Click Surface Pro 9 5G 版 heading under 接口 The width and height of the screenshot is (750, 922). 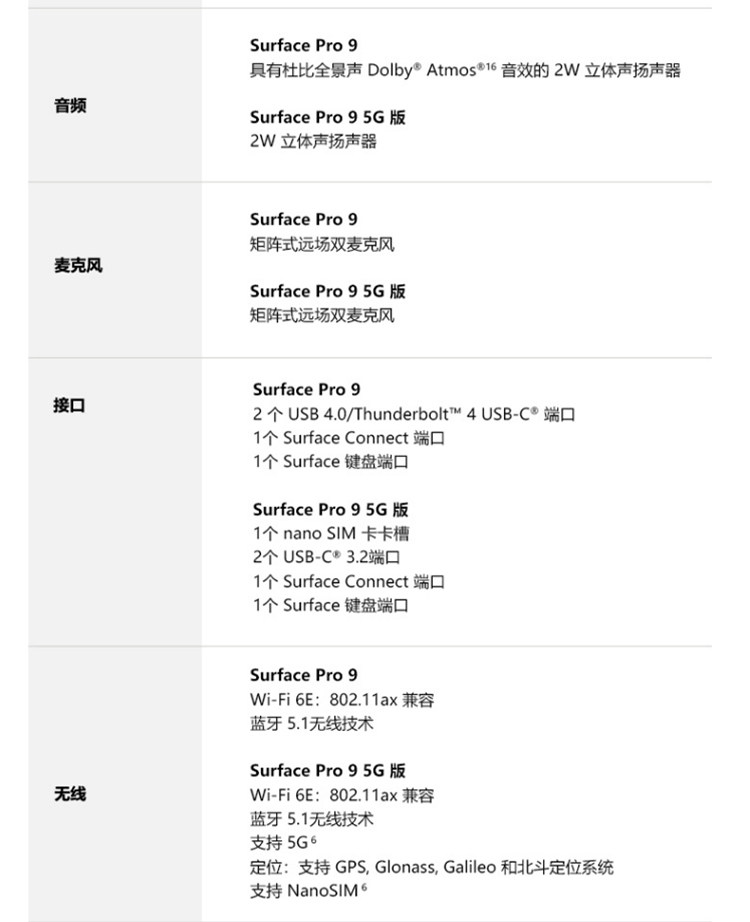click(x=330, y=510)
